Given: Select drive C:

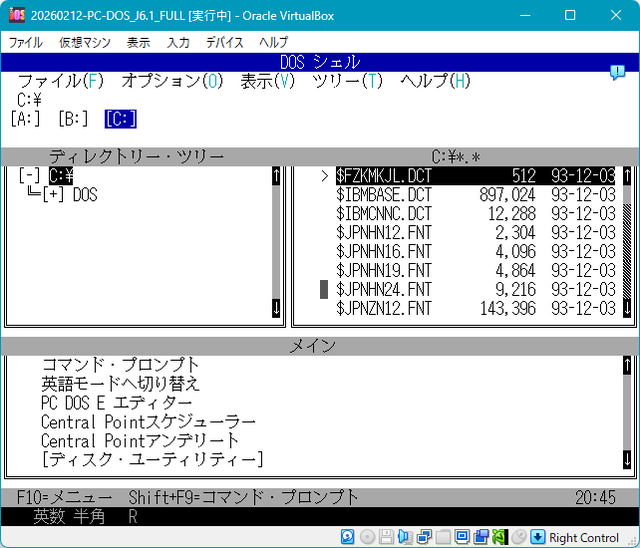Looking at the screenshot, I should [x=120, y=119].
